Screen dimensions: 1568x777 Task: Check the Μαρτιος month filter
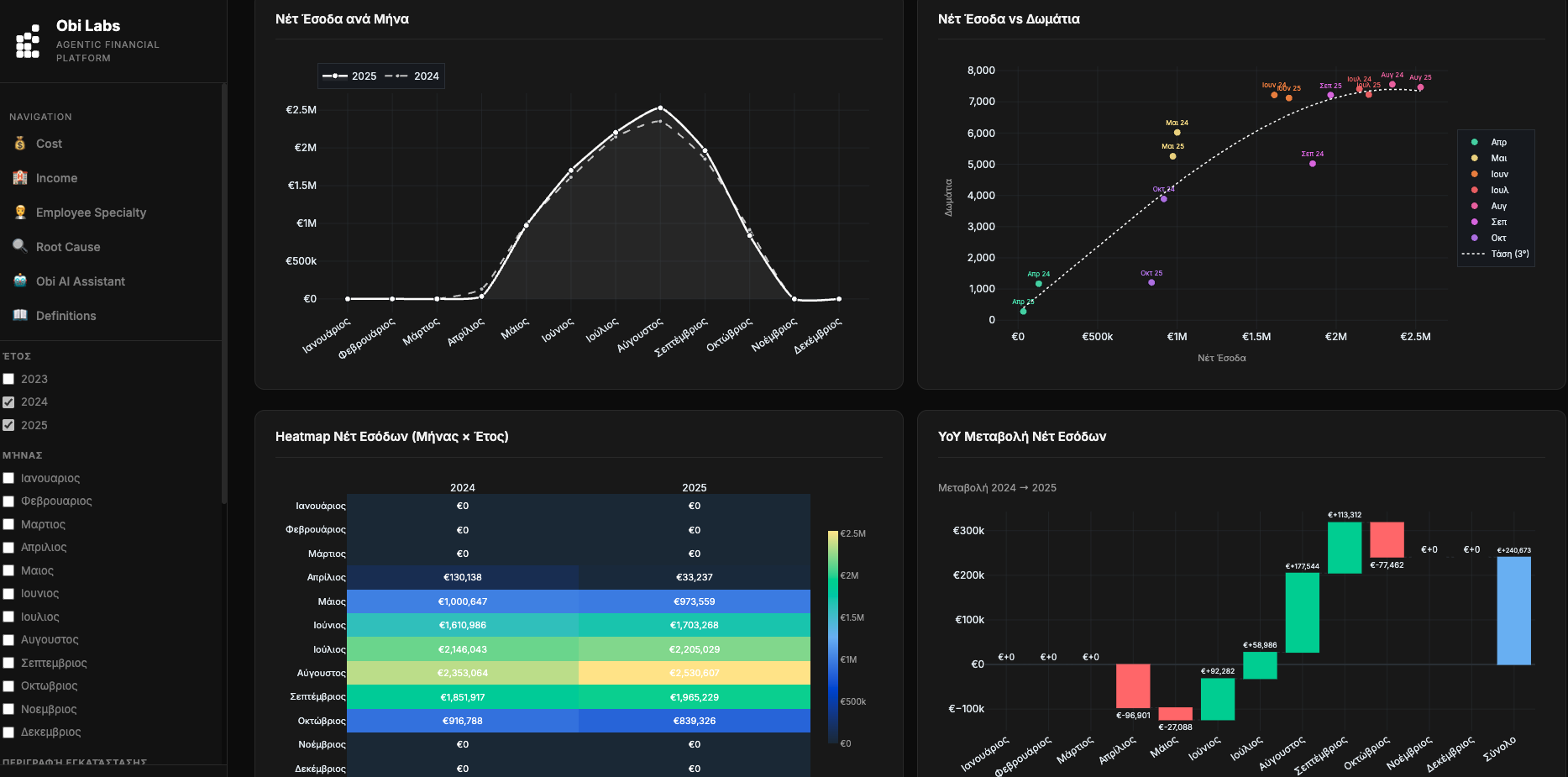pos(8,524)
